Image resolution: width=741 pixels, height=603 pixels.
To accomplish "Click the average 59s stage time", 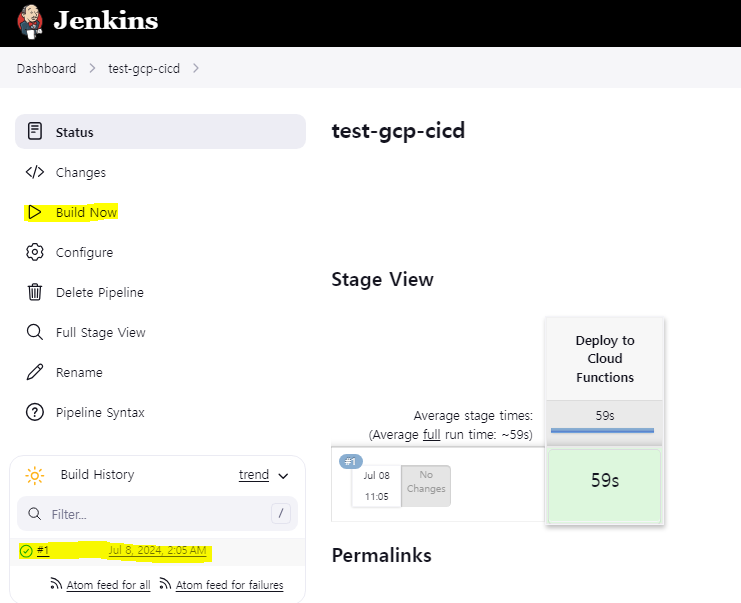I will click(x=605, y=415).
